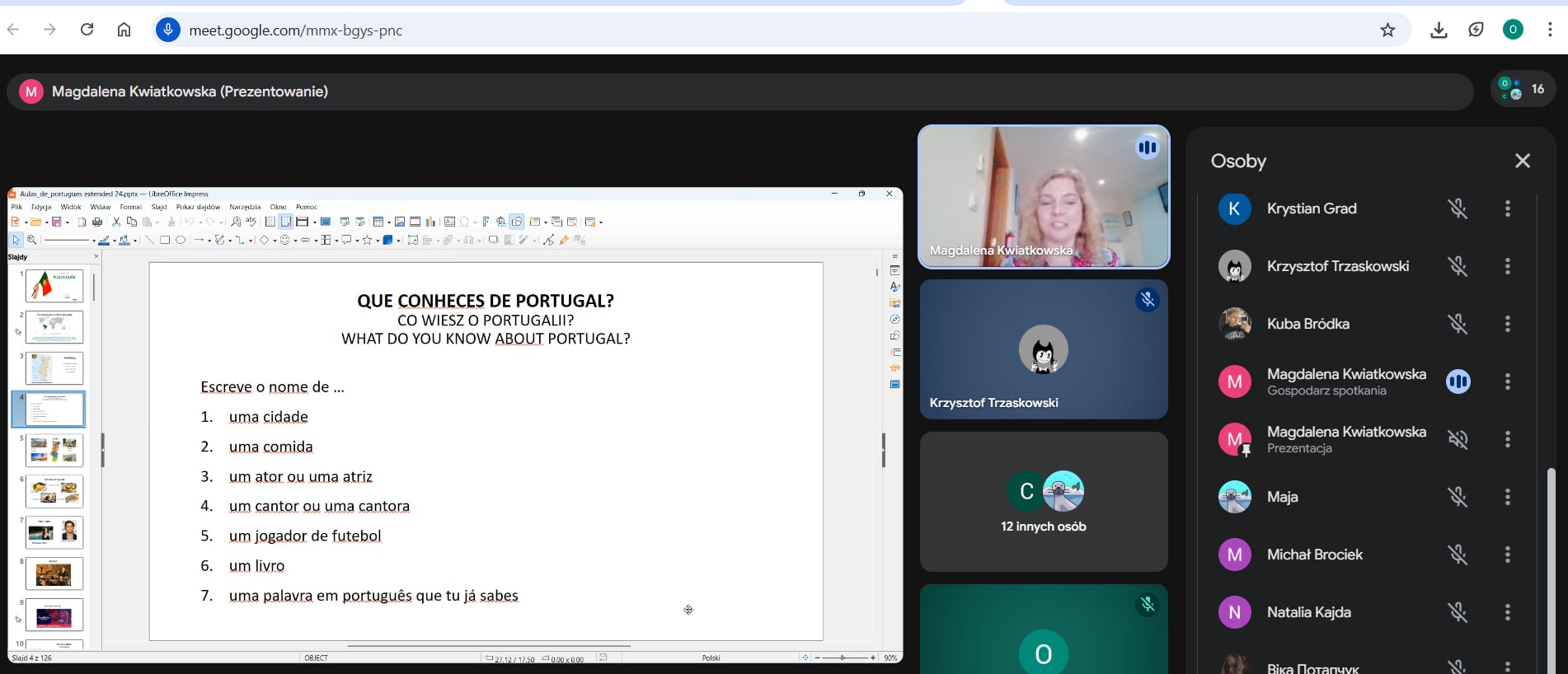Click the microphone indicator in address bar

point(168,30)
